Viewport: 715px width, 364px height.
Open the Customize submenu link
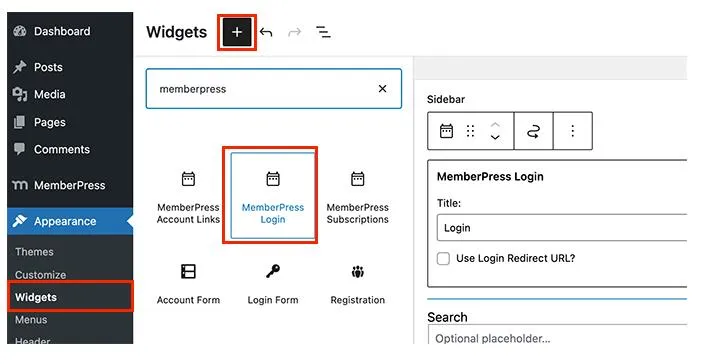[41, 275]
